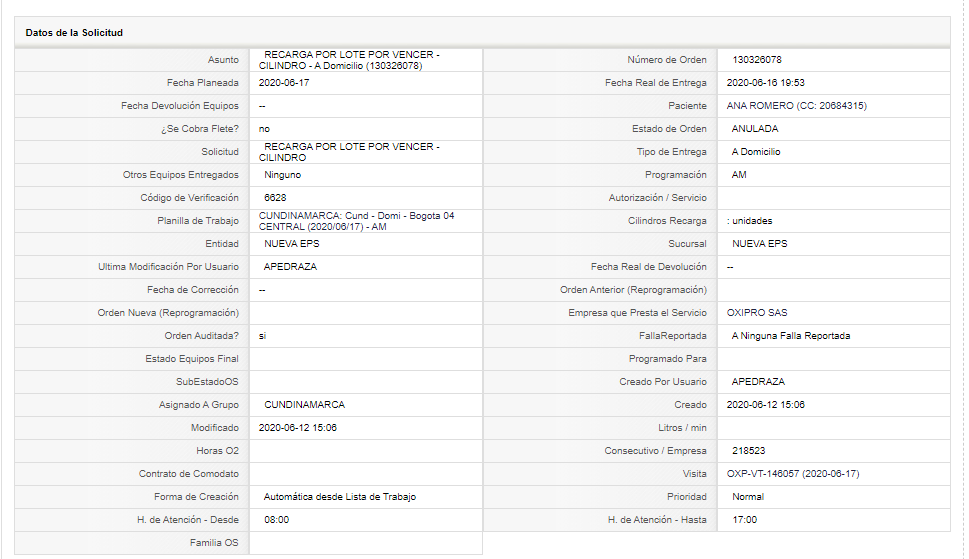Viewport: 969px width, 559px height.
Task: Click patient name ANA ROMERO
Action: (797, 106)
